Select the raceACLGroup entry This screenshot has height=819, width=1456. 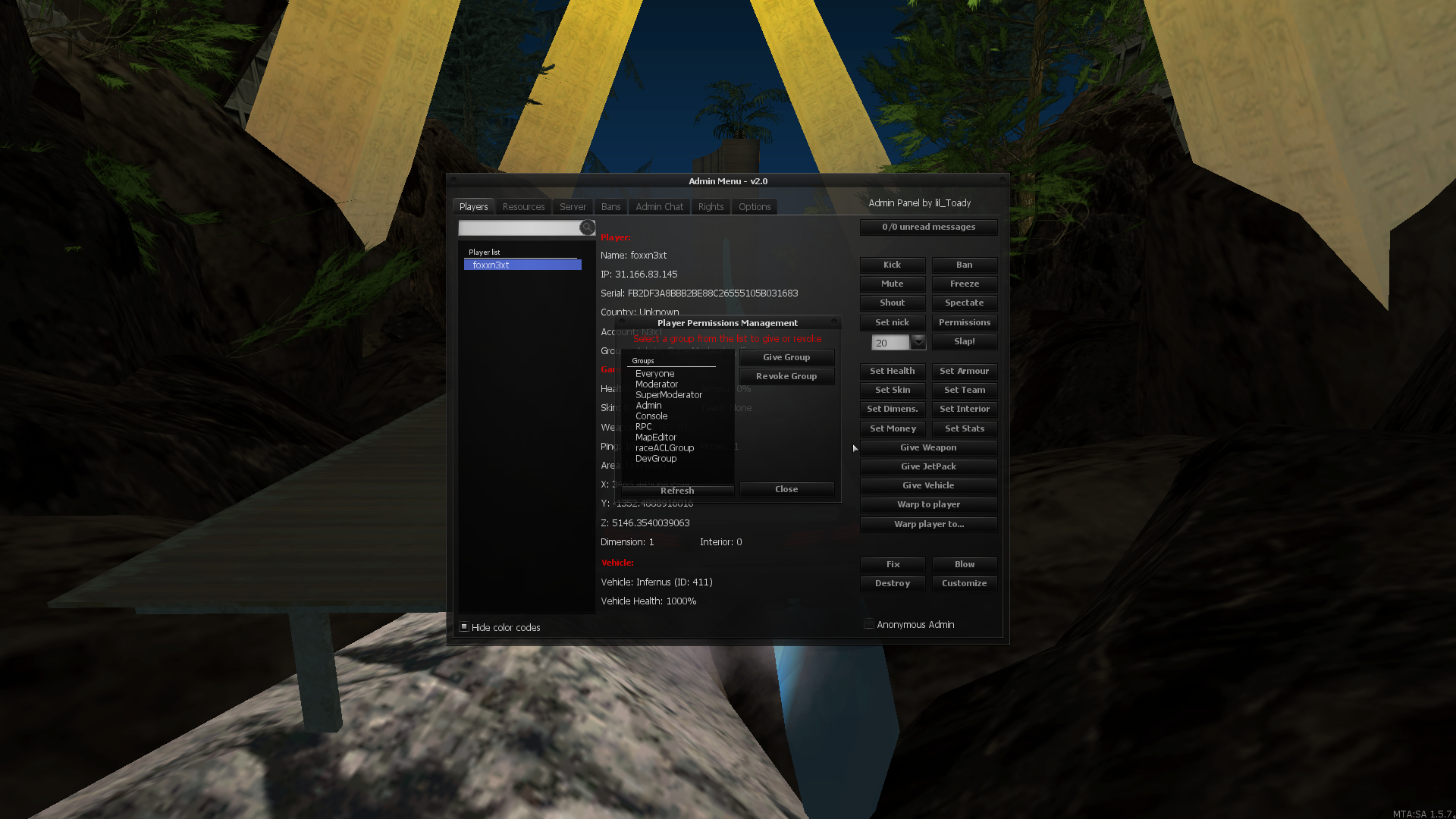pyautogui.click(x=664, y=448)
